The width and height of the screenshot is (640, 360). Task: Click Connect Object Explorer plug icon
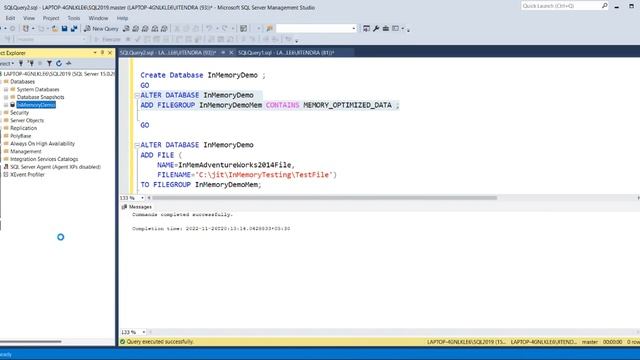pos(21,63)
